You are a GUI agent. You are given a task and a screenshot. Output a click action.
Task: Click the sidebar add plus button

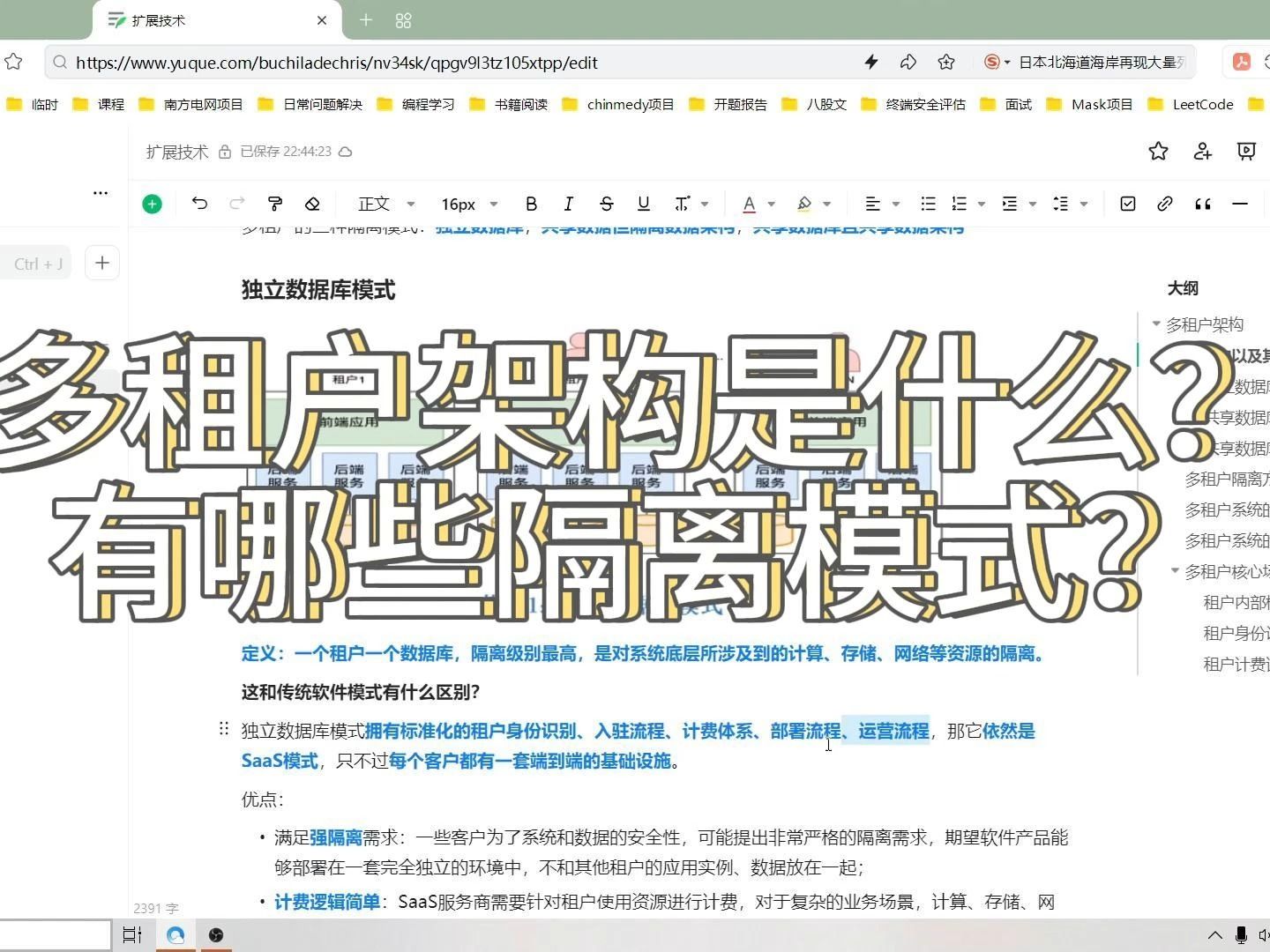102,263
